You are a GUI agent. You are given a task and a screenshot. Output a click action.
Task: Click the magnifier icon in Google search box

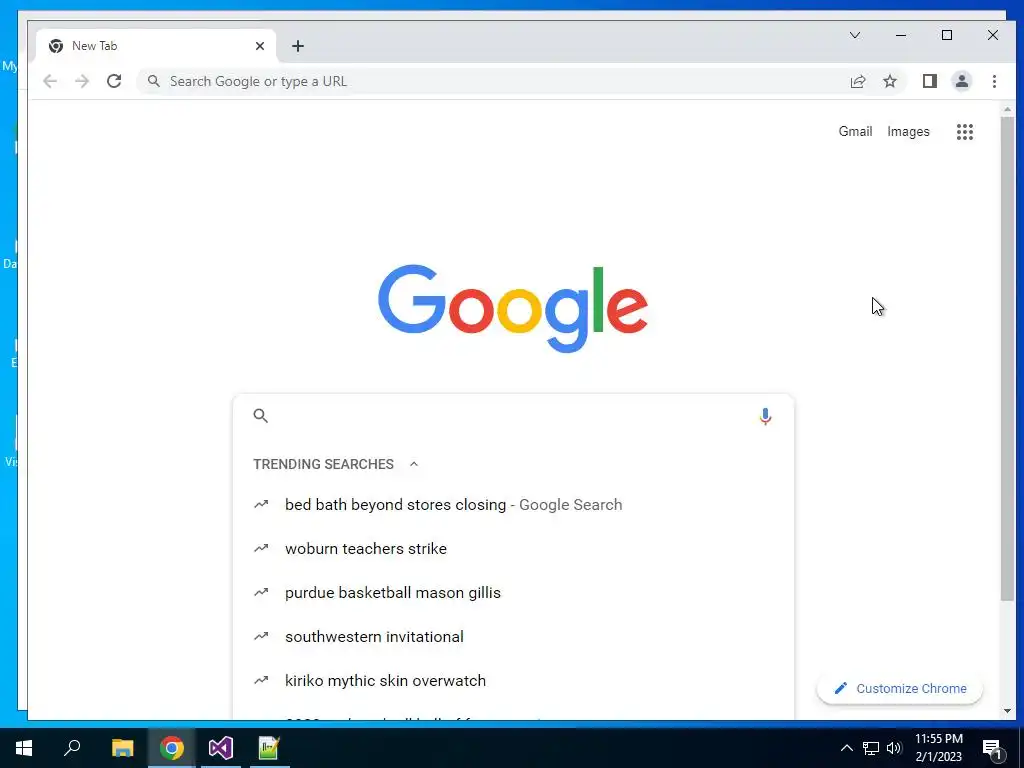pyautogui.click(x=261, y=416)
